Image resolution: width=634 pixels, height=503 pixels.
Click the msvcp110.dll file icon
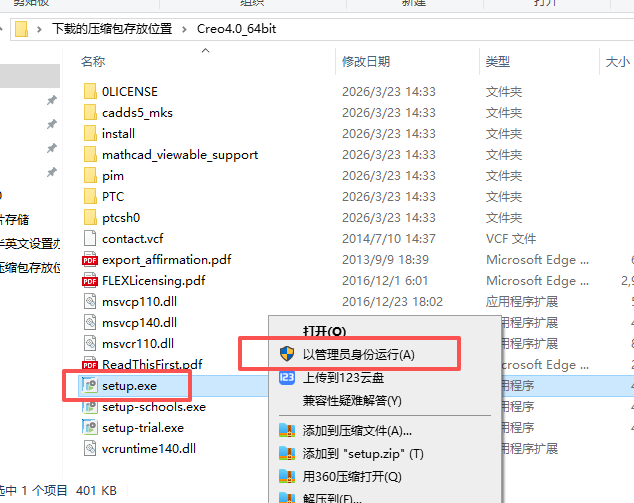(90, 302)
